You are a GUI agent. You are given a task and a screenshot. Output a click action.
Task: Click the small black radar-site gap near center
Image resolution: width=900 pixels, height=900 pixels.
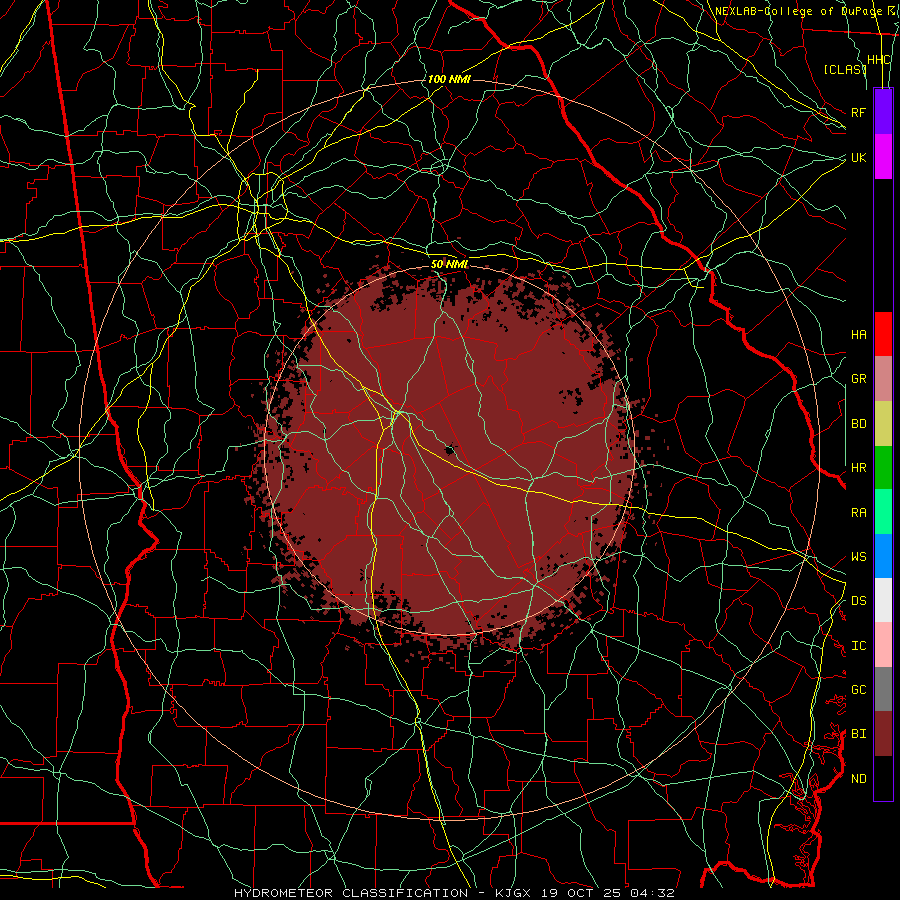[449, 449]
